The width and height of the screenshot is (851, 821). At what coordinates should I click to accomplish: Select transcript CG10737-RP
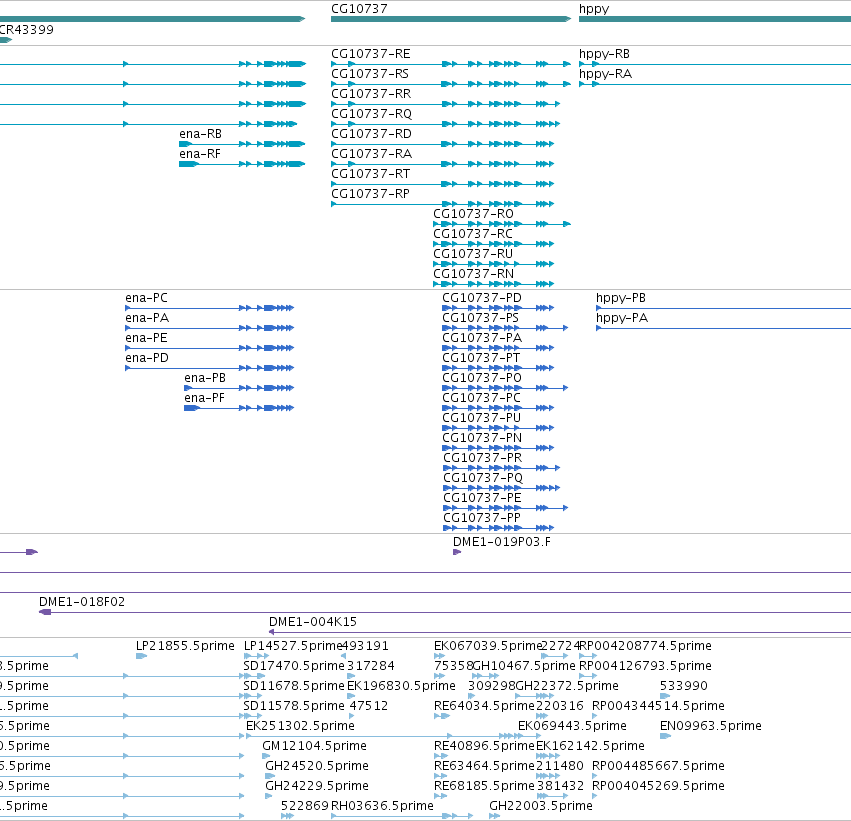(x=370, y=194)
